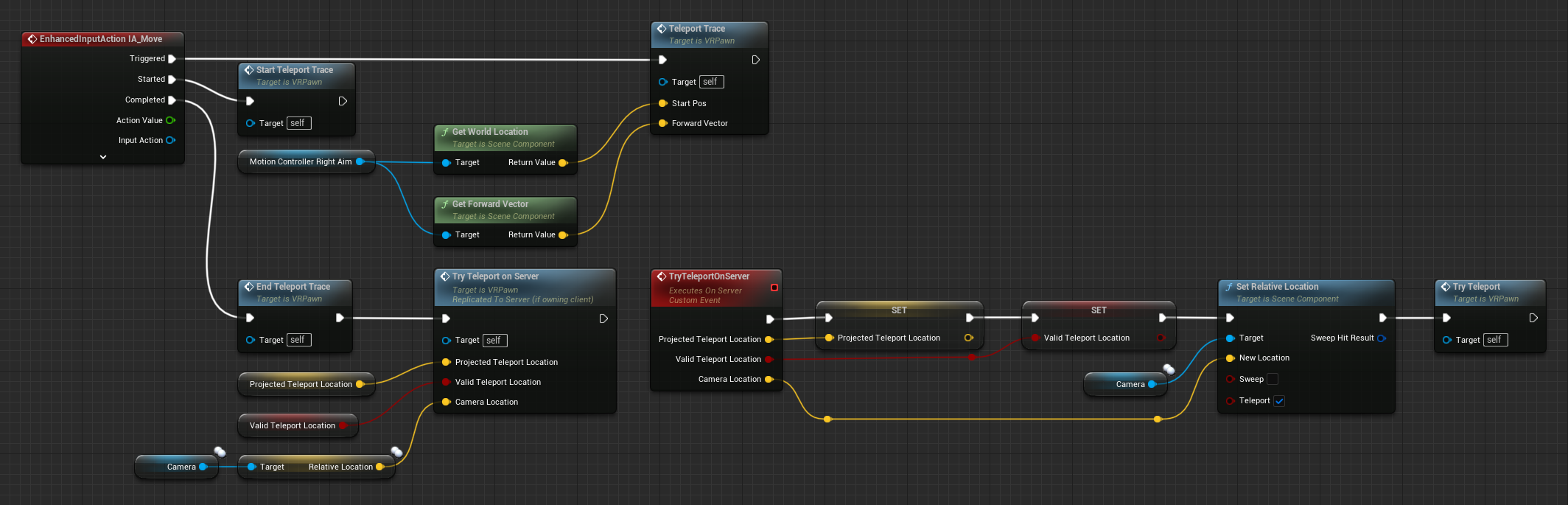Click End Teleport Trace output exec pin
The height and width of the screenshot is (505, 1568).
340,318
